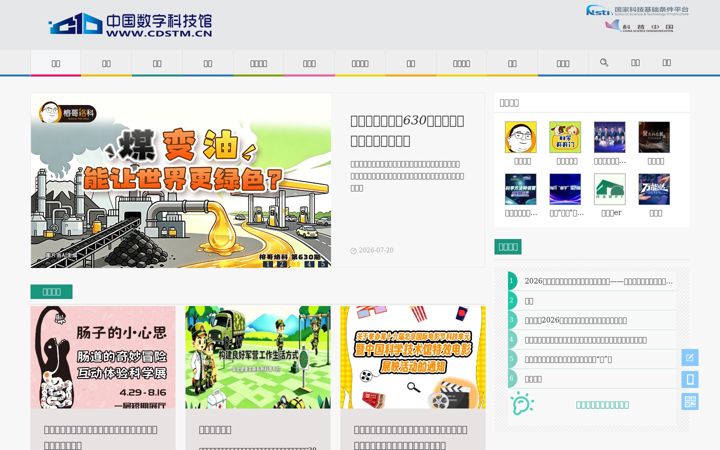The height and width of the screenshot is (450, 720).
Task: Switch banner to slide 5
Action: (324, 264)
